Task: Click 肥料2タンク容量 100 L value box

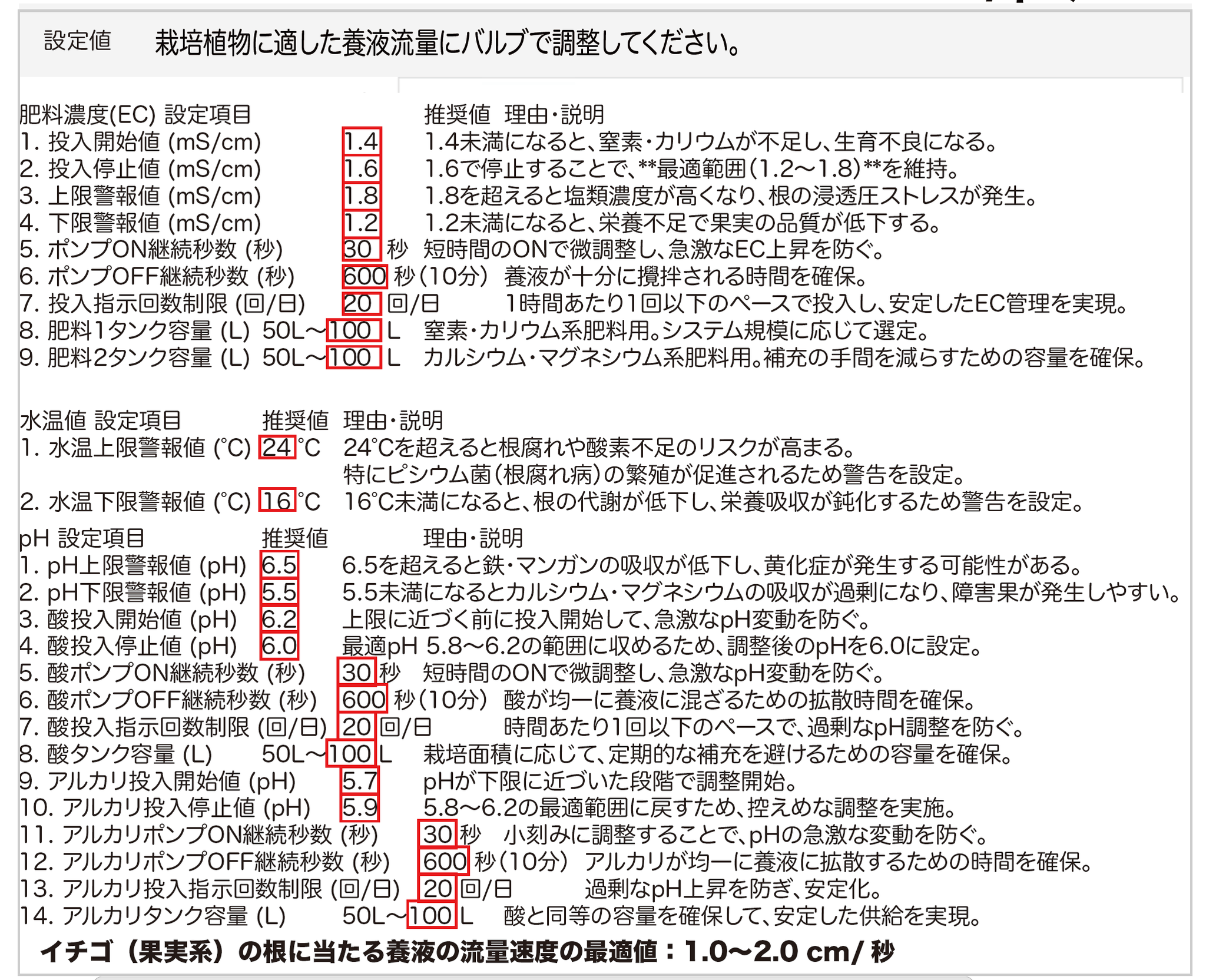Action: 354,357
